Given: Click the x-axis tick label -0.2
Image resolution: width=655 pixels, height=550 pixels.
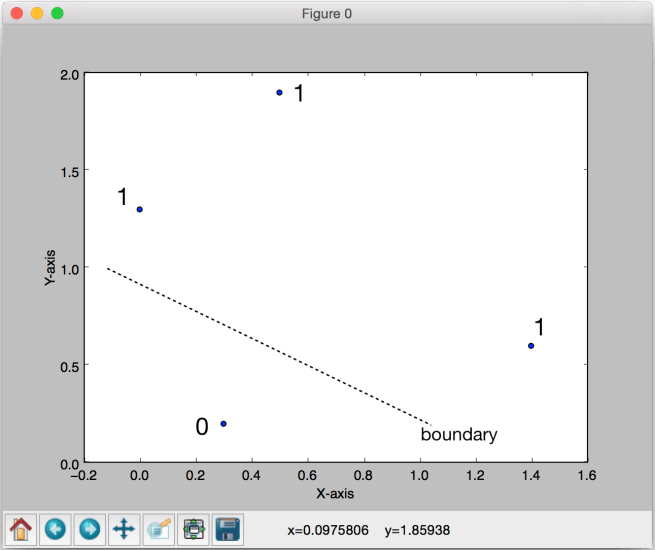Looking at the screenshot, I should 84,475.
